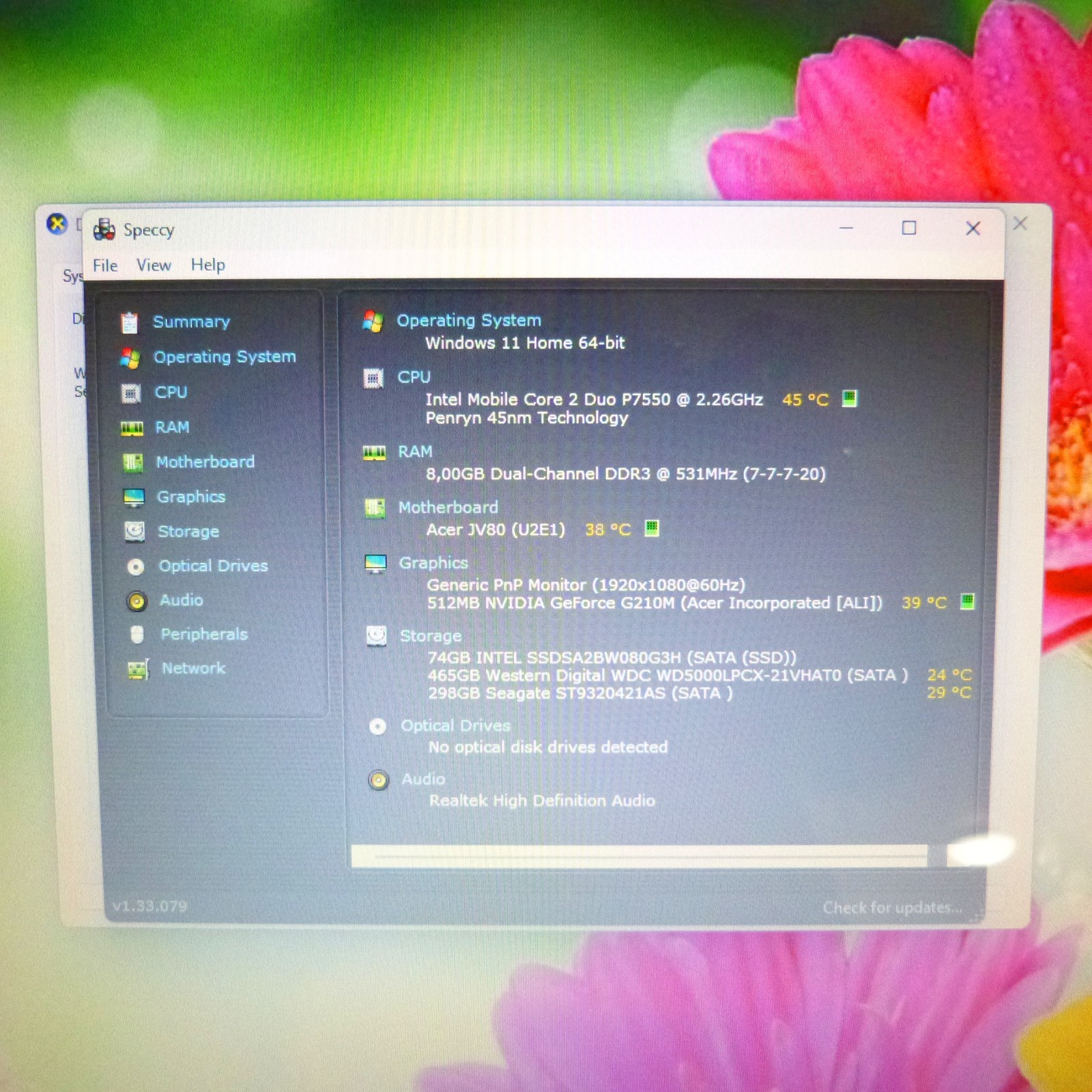
Task: Click the Graphics icon in summary panel
Action: coord(375,564)
